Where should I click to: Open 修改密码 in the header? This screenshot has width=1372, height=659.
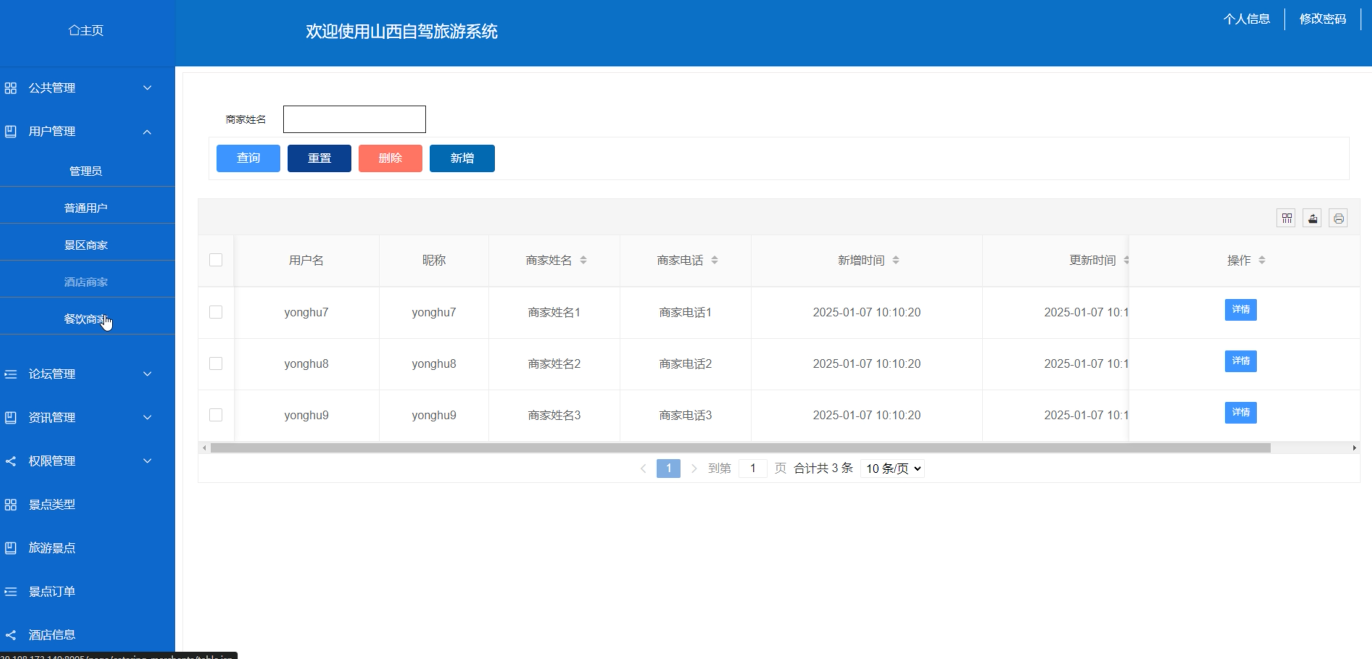(1323, 19)
